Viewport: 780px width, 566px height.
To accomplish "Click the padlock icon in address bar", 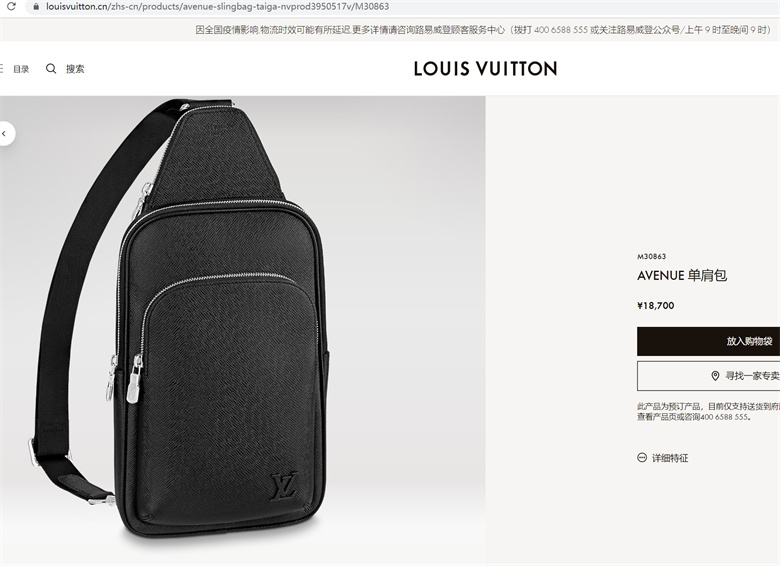I will coord(35,7).
